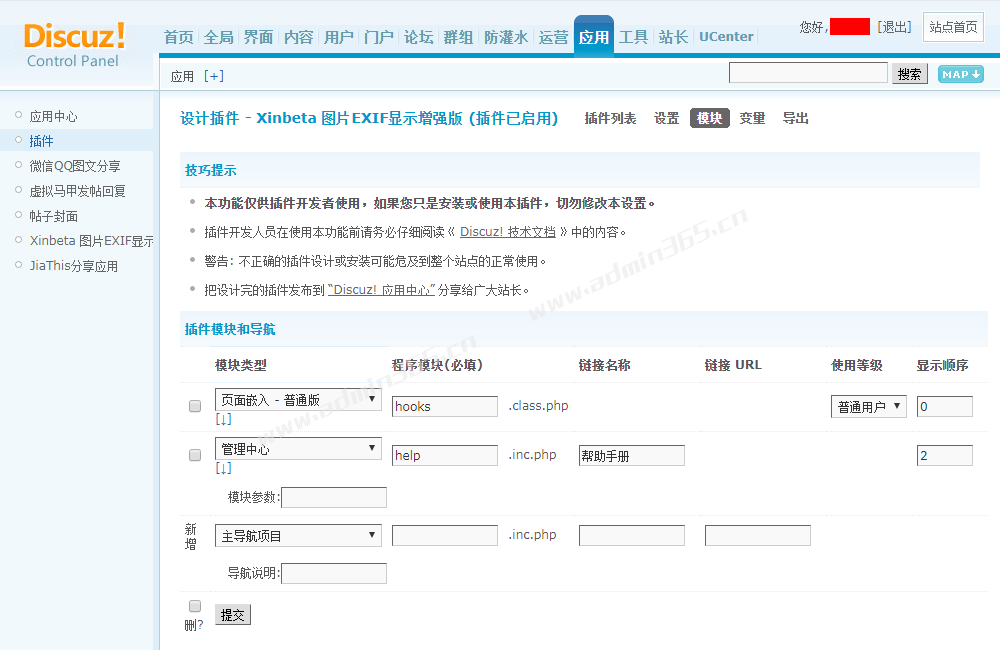Open 应用中心 in the sidebar
Screen dimensions: 1000x650
[x=54, y=116]
